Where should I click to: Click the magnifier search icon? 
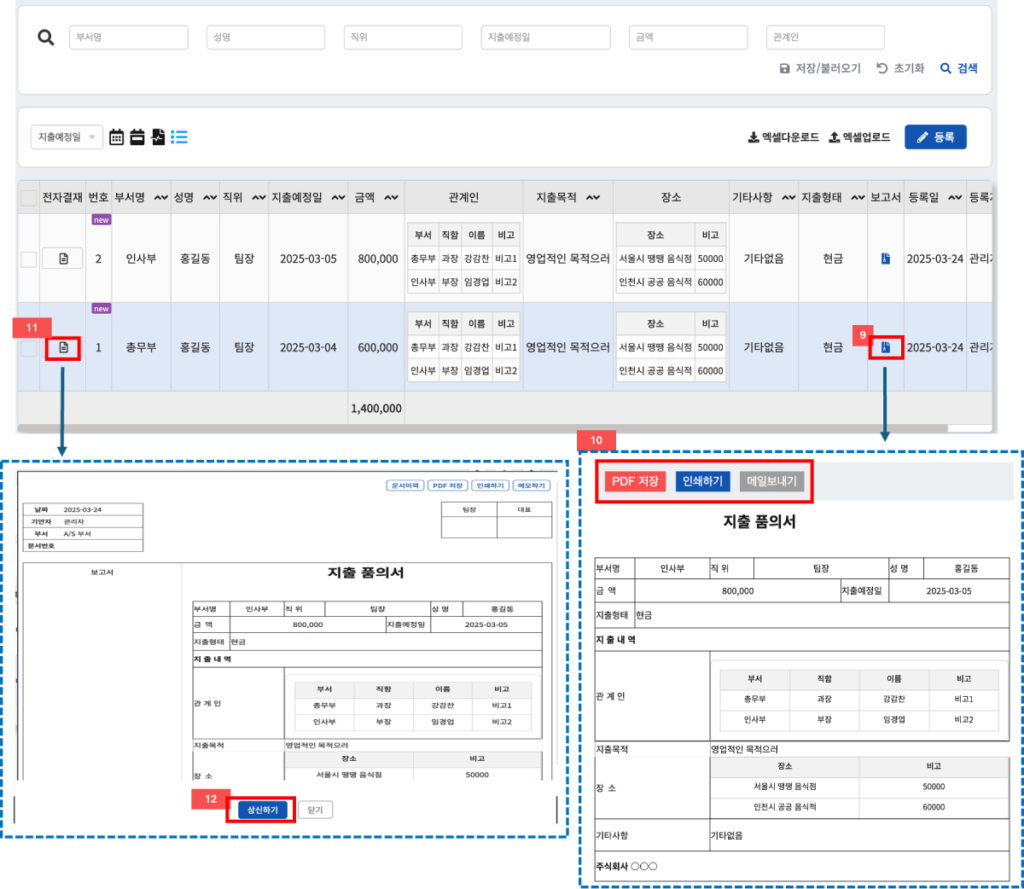(x=45, y=38)
